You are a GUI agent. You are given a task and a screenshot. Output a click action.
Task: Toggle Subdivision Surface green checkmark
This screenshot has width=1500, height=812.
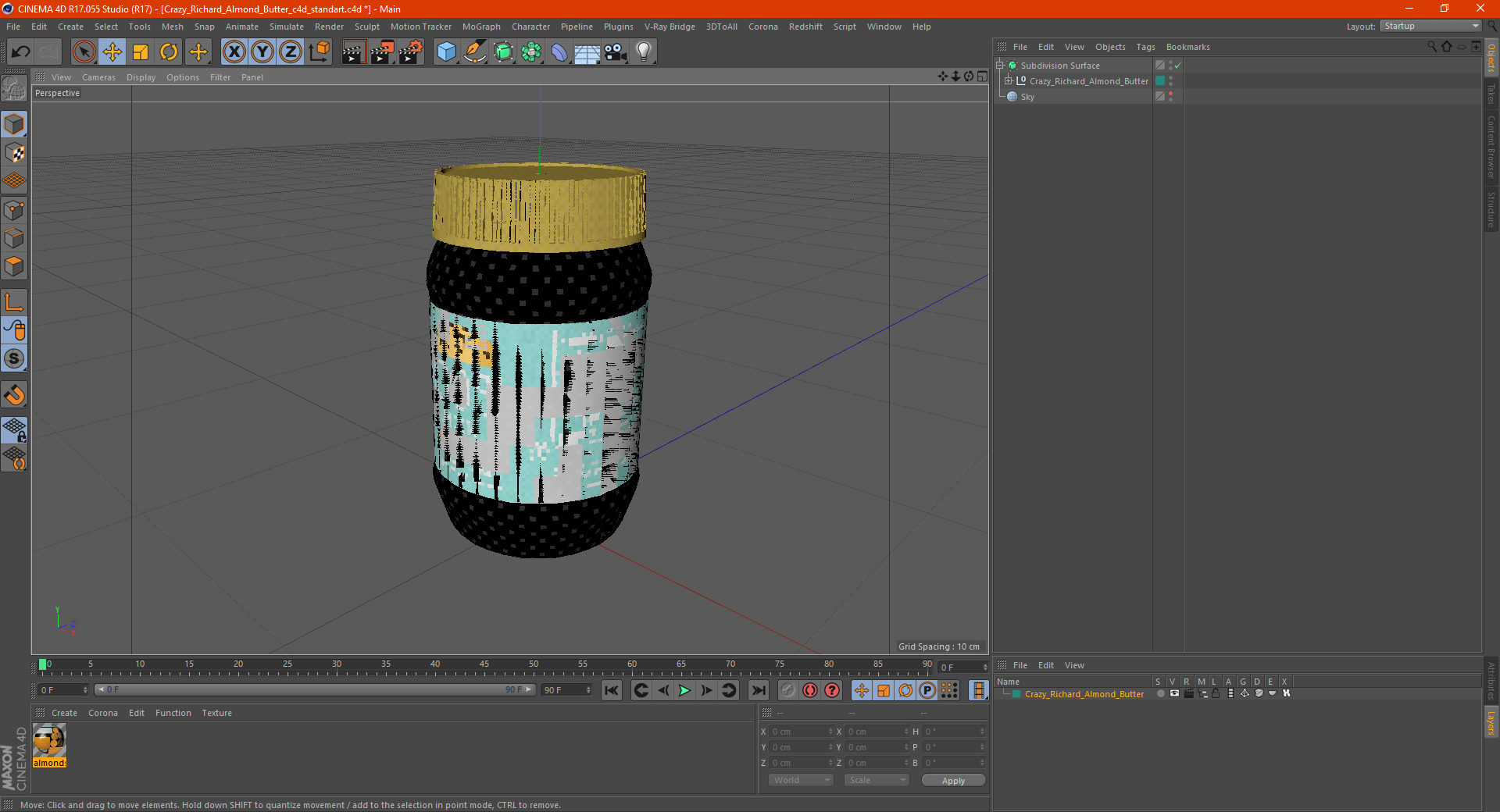point(1177,66)
